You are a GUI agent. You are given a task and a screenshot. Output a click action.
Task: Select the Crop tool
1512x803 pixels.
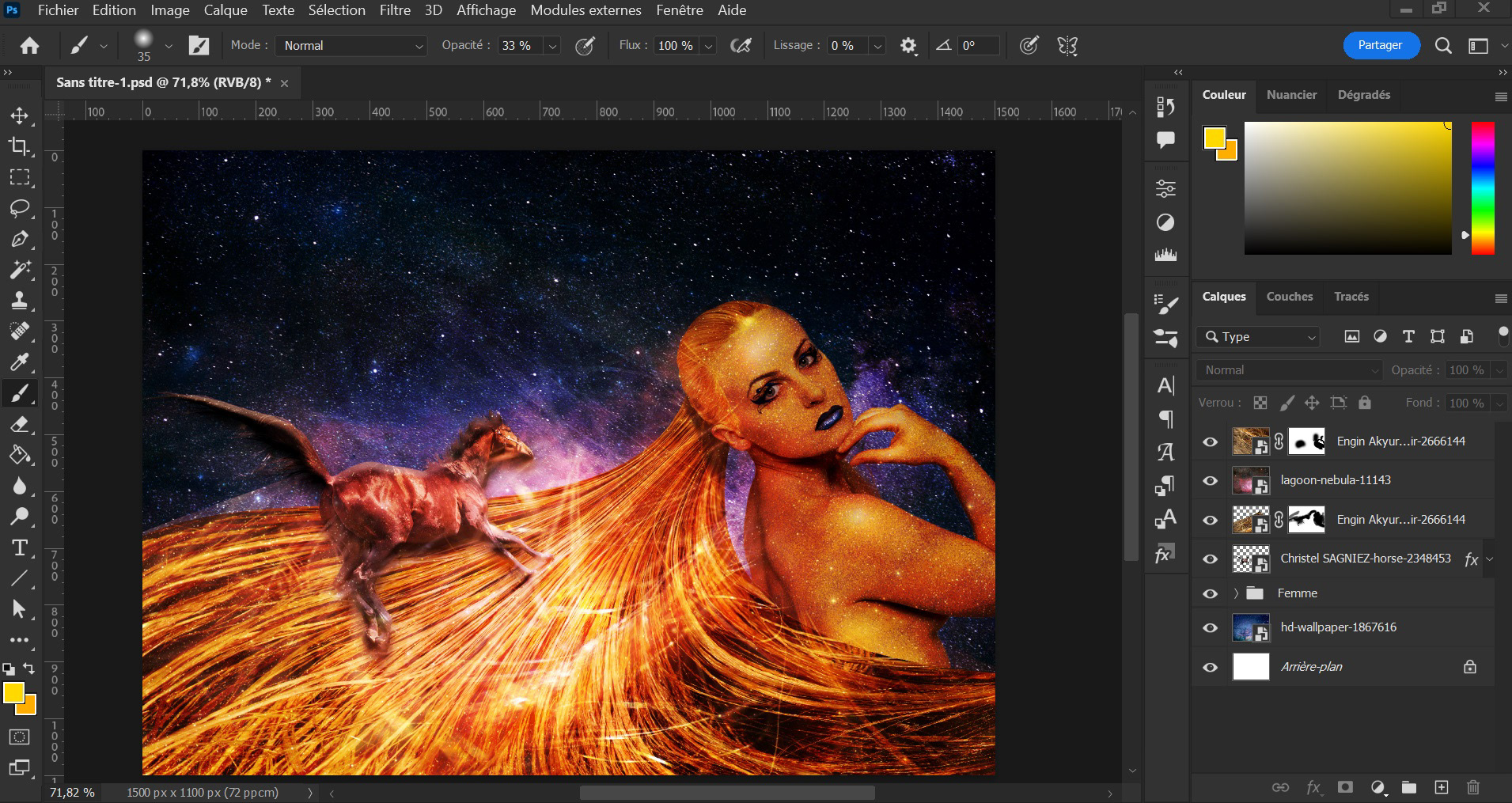click(x=20, y=146)
